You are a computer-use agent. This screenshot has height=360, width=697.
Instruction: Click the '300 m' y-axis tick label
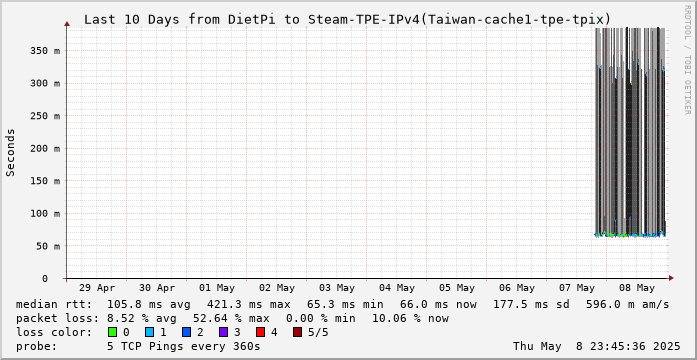[x=45, y=83]
